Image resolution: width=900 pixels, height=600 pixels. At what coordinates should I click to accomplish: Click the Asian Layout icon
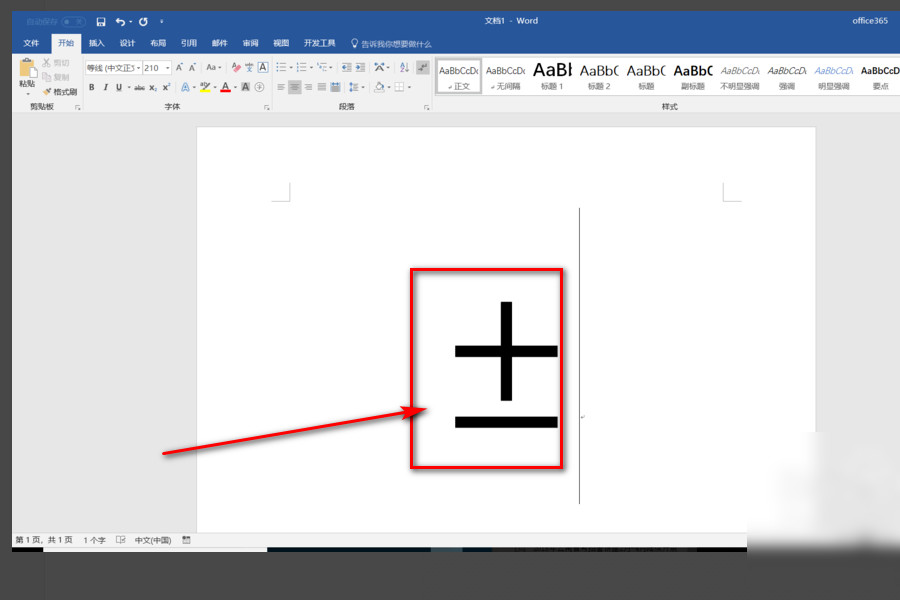379,68
